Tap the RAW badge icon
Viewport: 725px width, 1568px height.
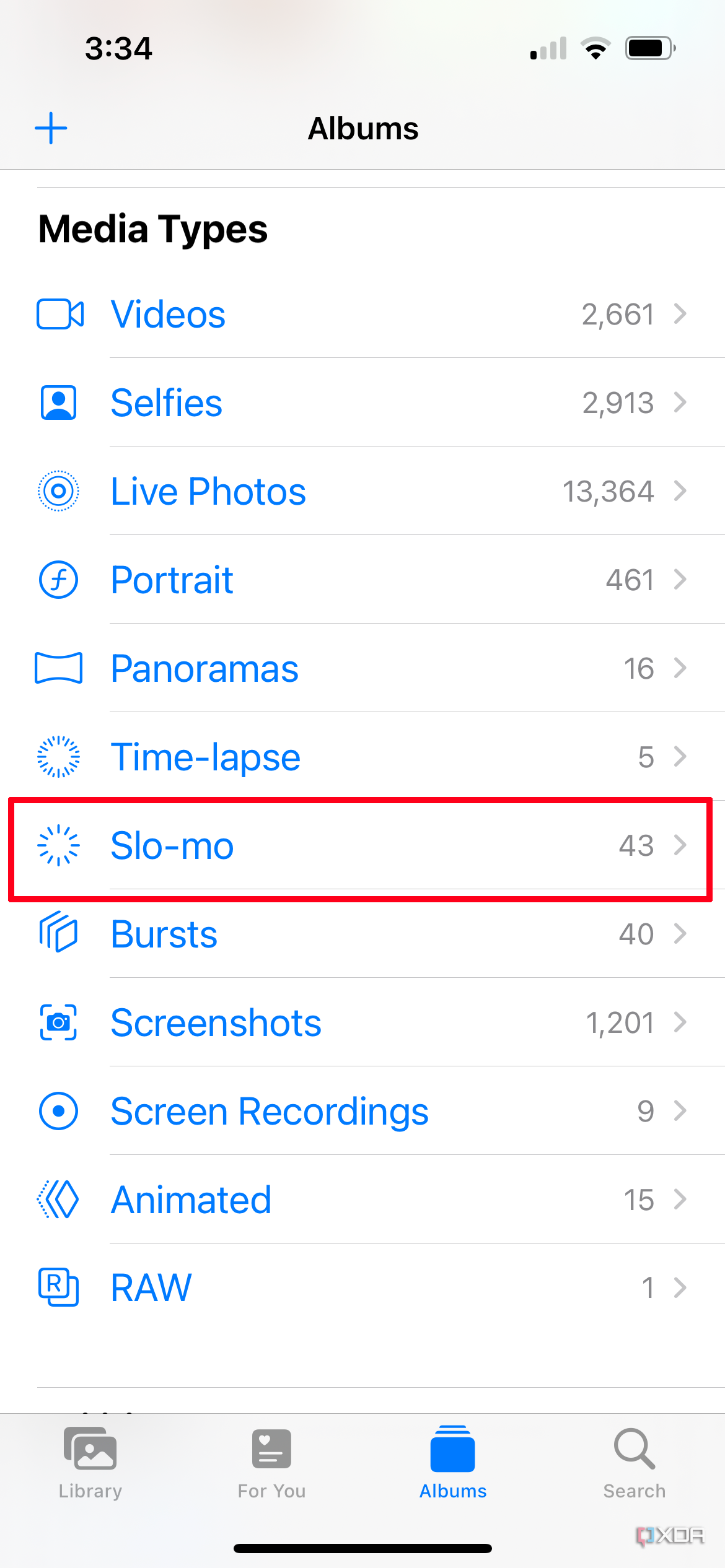[x=58, y=1288]
